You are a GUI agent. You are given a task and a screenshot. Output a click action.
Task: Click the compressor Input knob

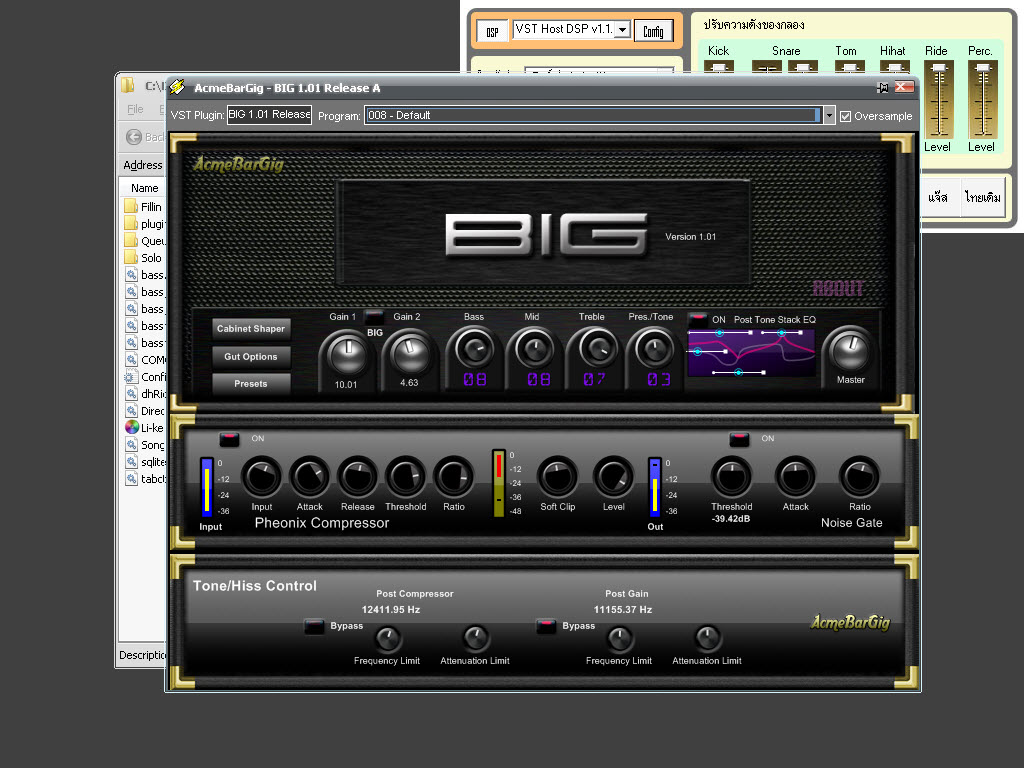262,477
